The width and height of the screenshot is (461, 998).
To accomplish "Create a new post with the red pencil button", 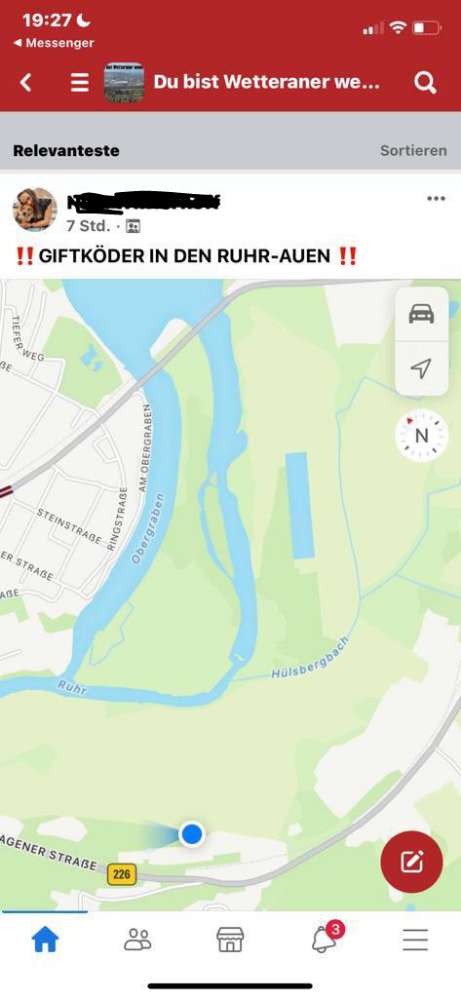I will [411, 862].
